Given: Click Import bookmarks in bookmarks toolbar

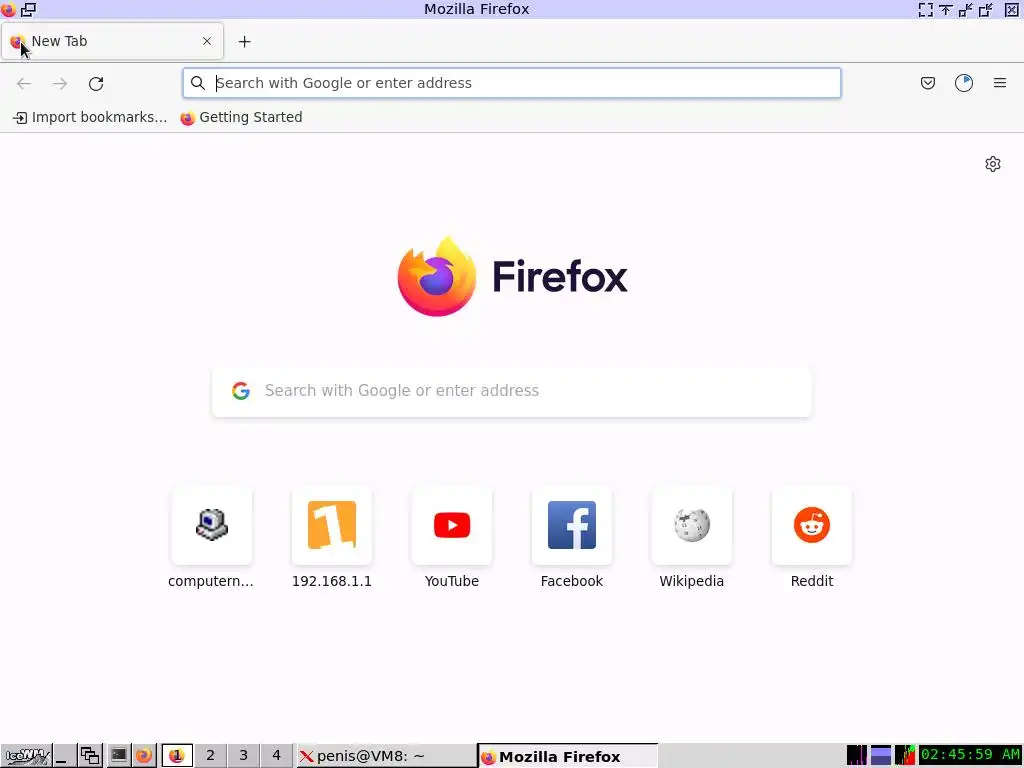Looking at the screenshot, I should [x=90, y=118].
